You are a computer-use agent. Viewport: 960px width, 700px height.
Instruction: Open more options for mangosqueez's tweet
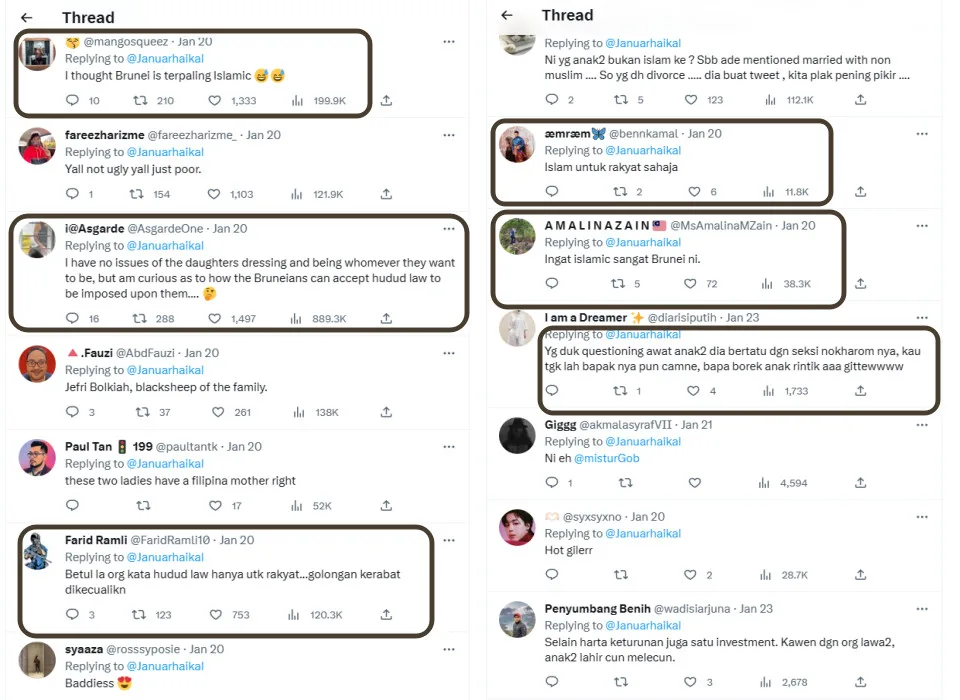[x=449, y=42]
